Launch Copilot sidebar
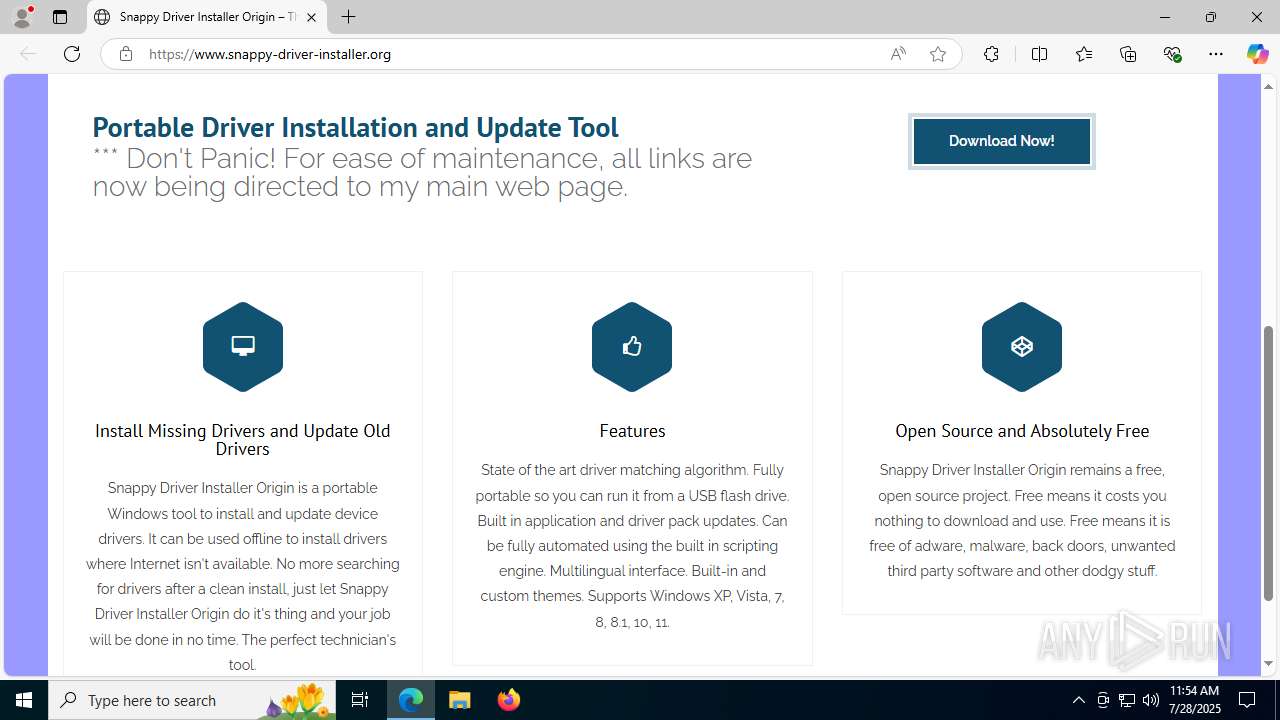1280x720 pixels. [1257, 54]
